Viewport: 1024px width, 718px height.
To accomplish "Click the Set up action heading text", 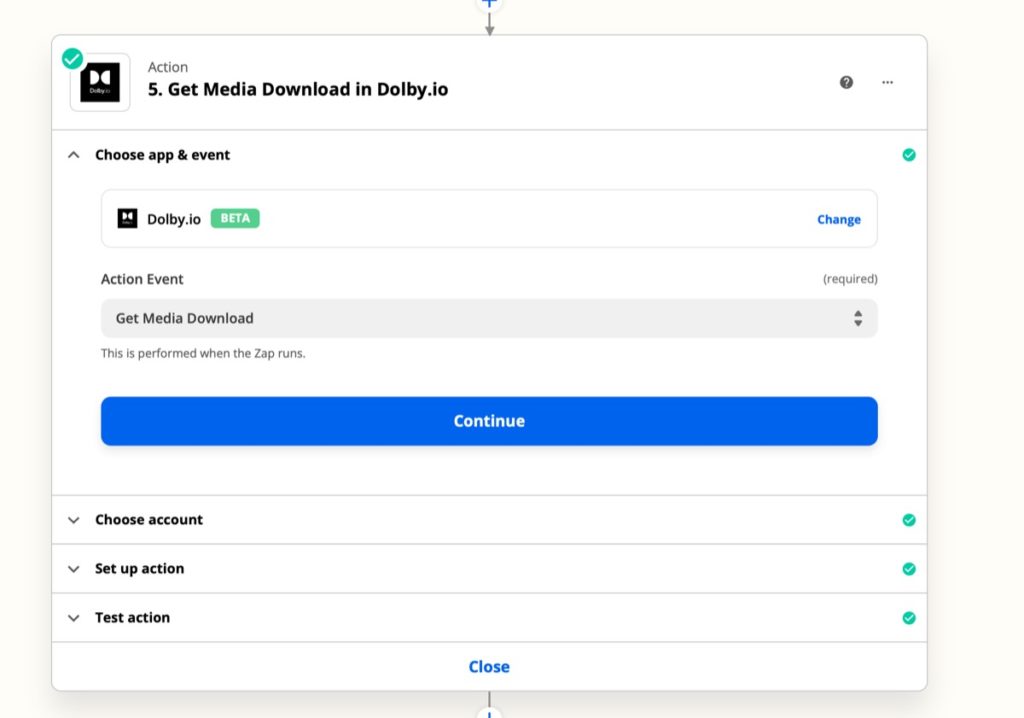I will tap(140, 568).
